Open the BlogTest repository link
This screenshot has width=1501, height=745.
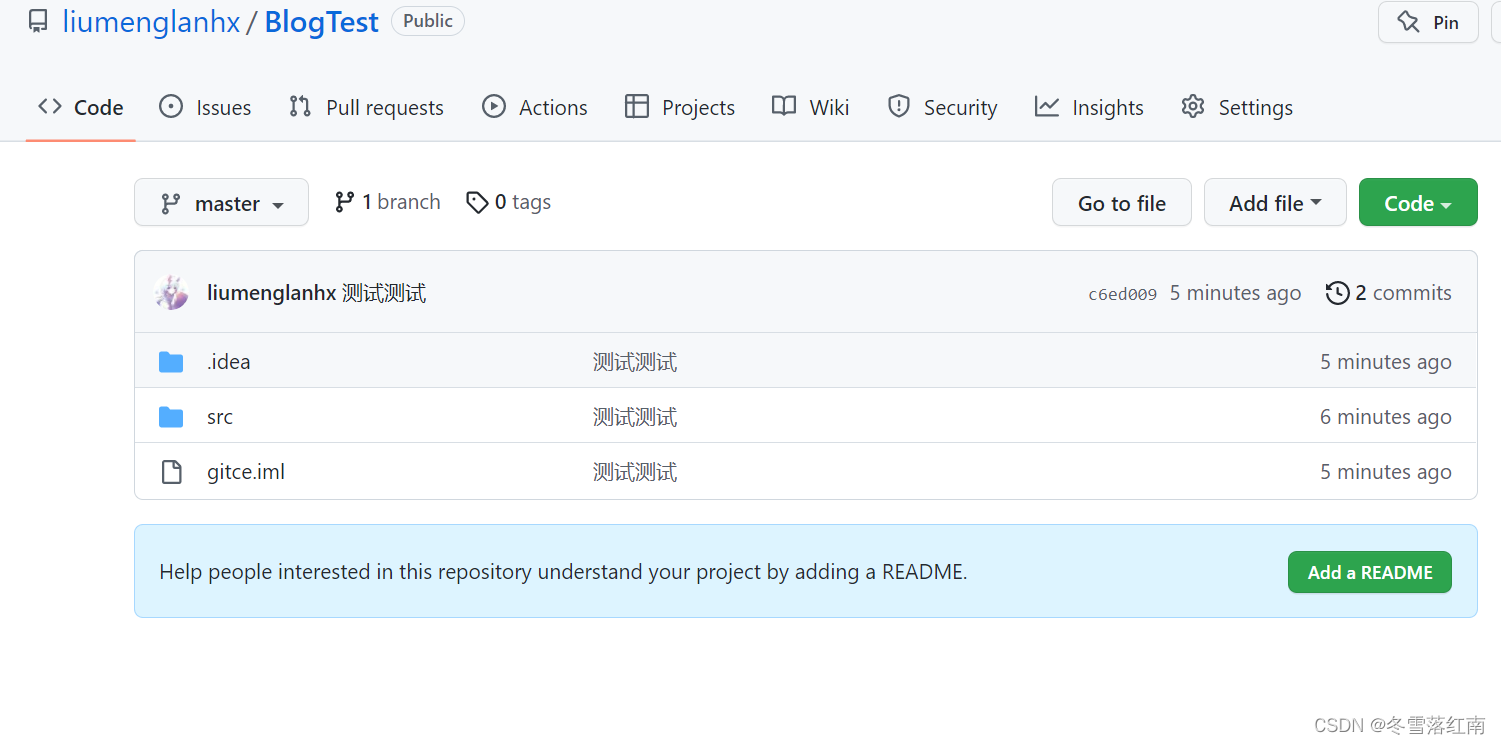coord(321,22)
